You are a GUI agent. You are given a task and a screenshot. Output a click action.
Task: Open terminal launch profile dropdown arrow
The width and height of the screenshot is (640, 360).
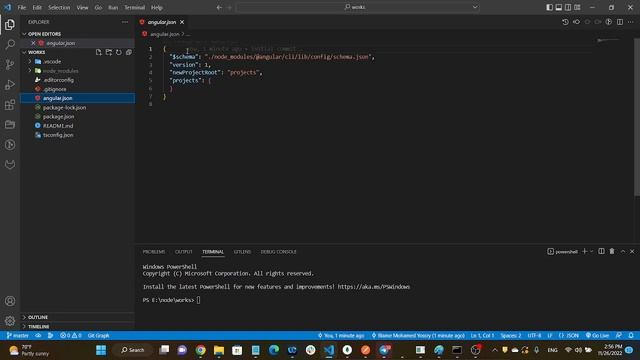click(591, 251)
